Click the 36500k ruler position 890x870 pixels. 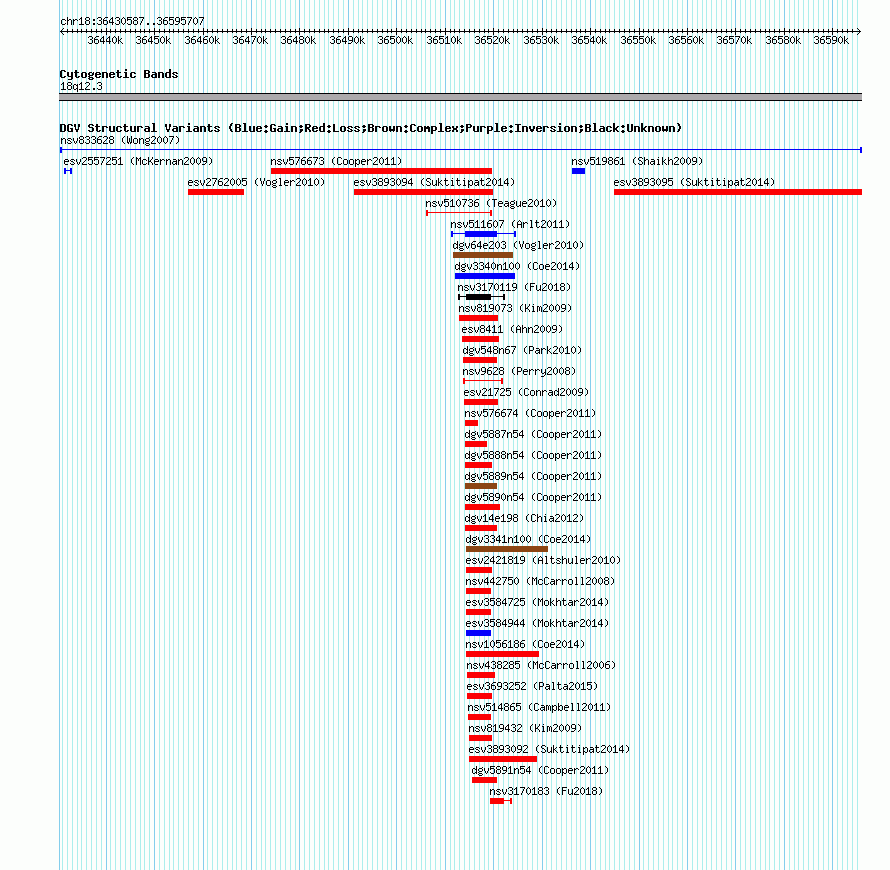point(395,40)
